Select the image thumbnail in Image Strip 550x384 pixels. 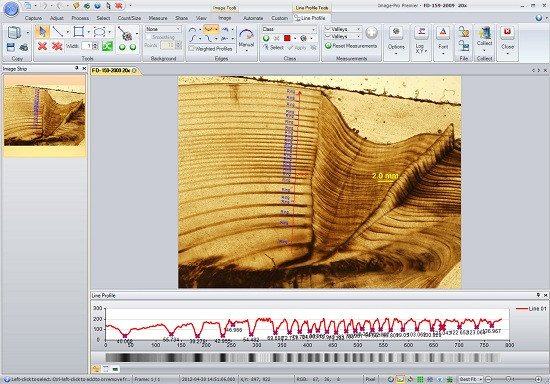coord(44,111)
